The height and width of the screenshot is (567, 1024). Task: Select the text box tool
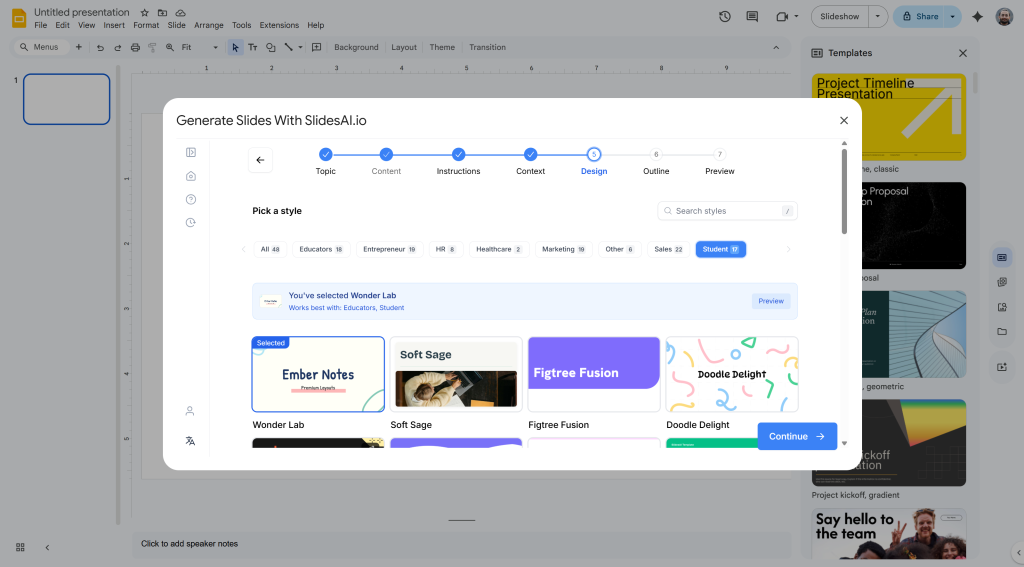click(253, 47)
